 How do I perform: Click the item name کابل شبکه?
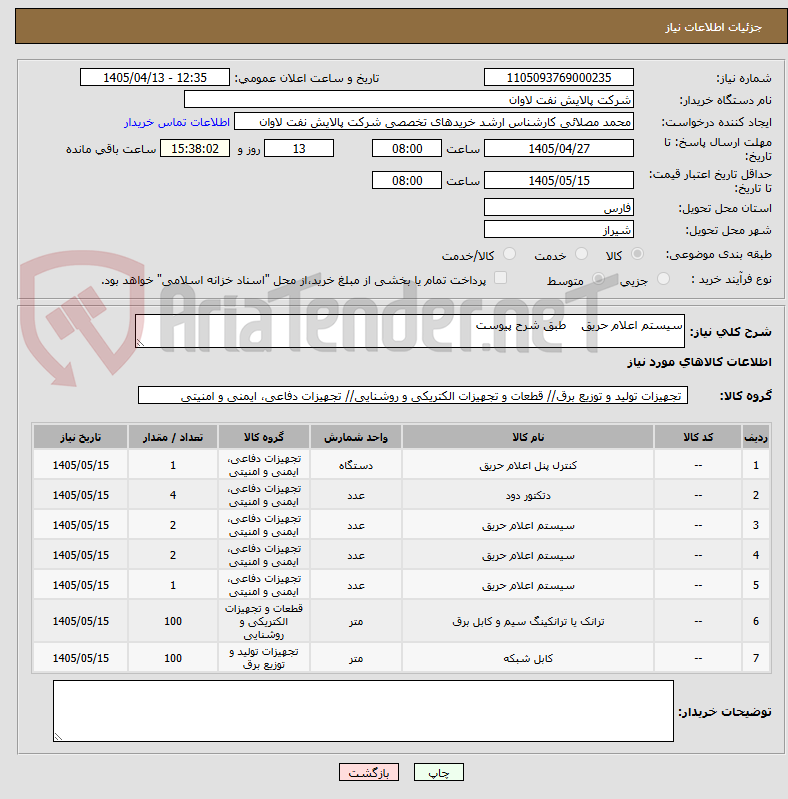point(528,658)
